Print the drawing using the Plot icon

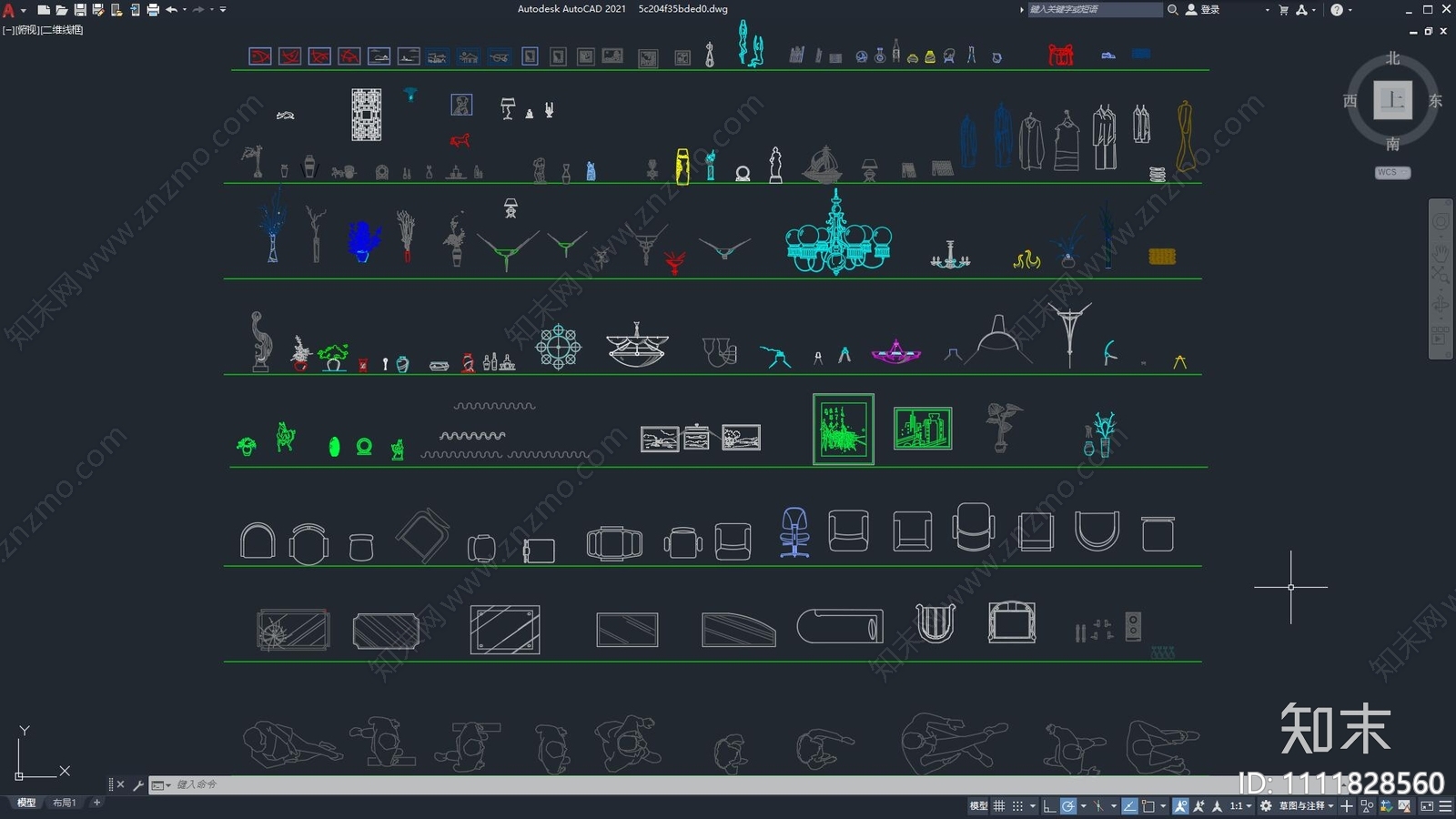153,10
